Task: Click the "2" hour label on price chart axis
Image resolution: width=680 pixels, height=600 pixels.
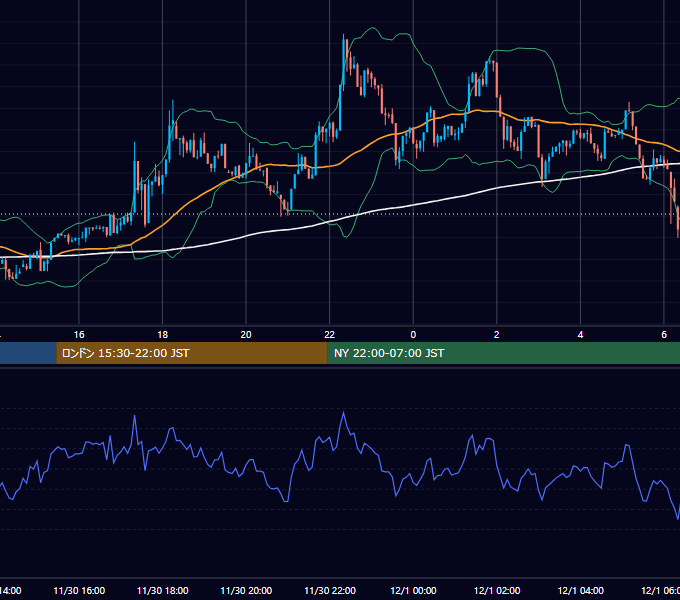Action: point(497,335)
